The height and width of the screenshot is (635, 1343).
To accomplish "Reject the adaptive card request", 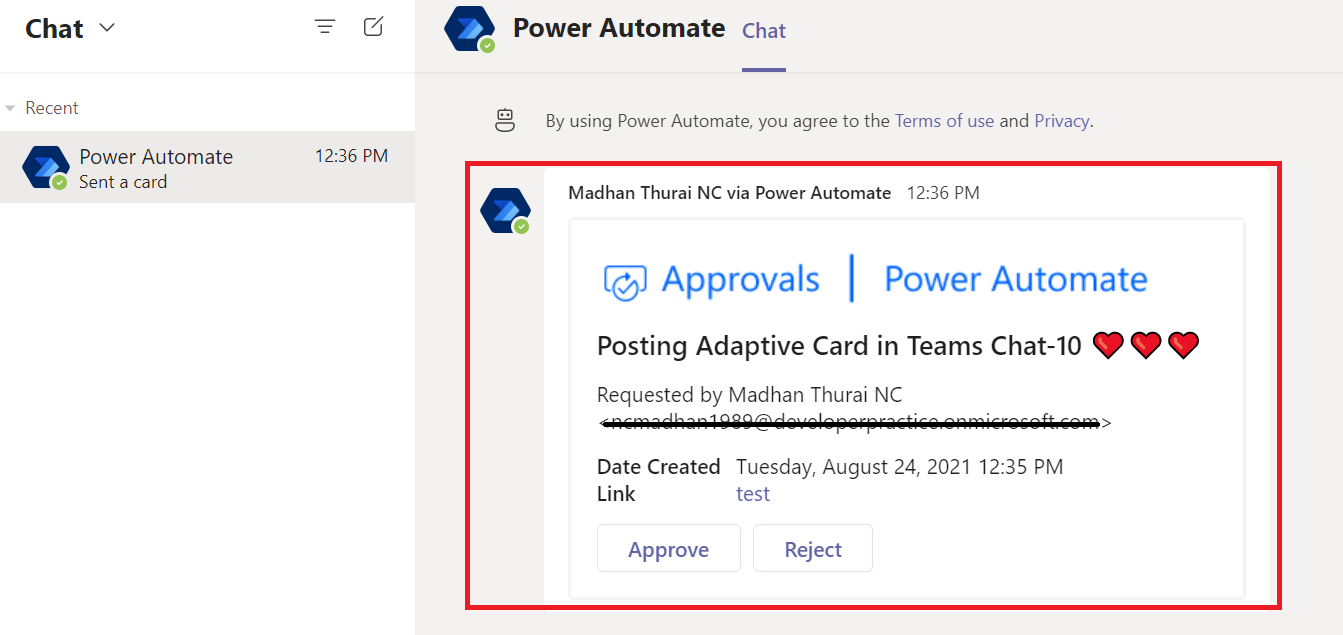I will [x=813, y=549].
